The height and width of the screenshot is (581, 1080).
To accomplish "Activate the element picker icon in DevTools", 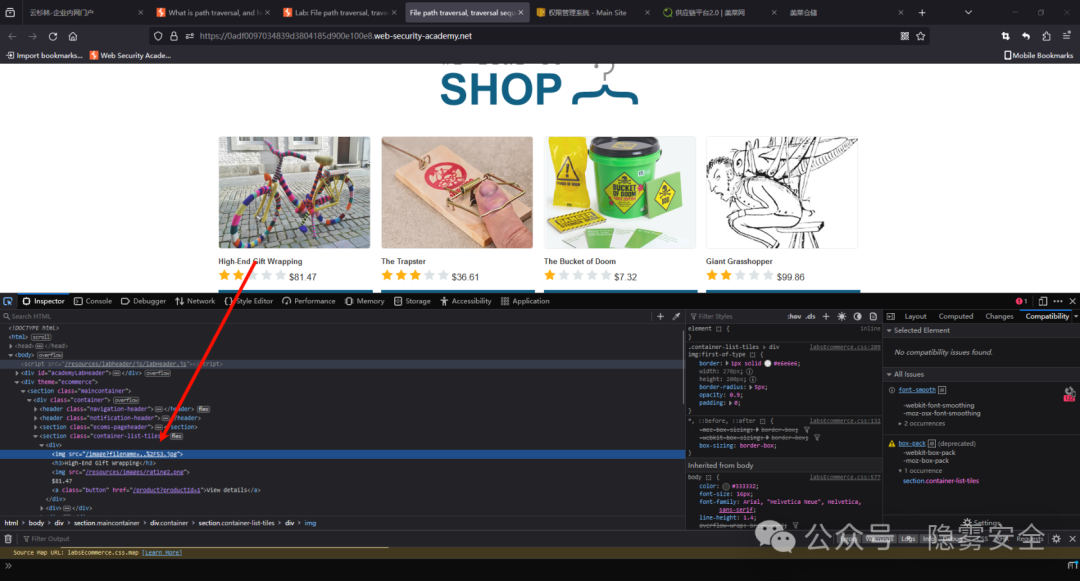I will point(8,302).
